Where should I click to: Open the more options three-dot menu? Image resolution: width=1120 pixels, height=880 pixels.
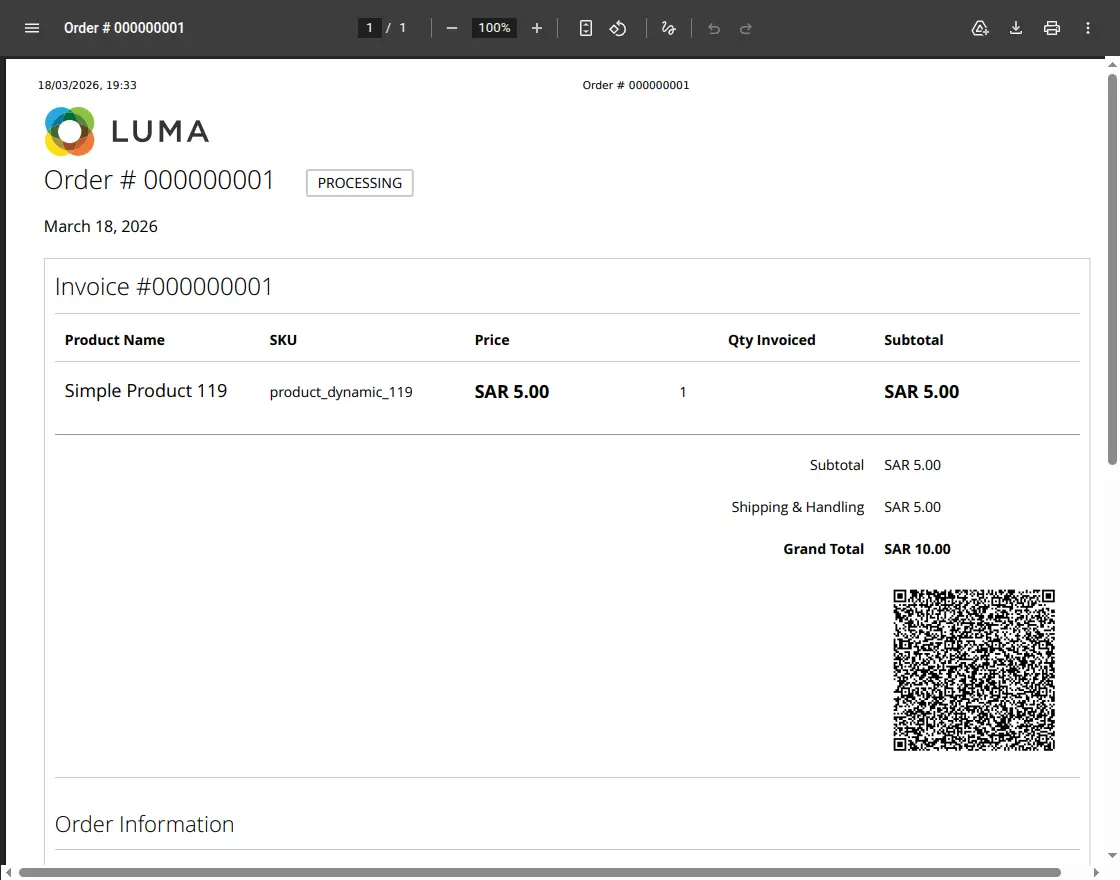point(1088,28)
